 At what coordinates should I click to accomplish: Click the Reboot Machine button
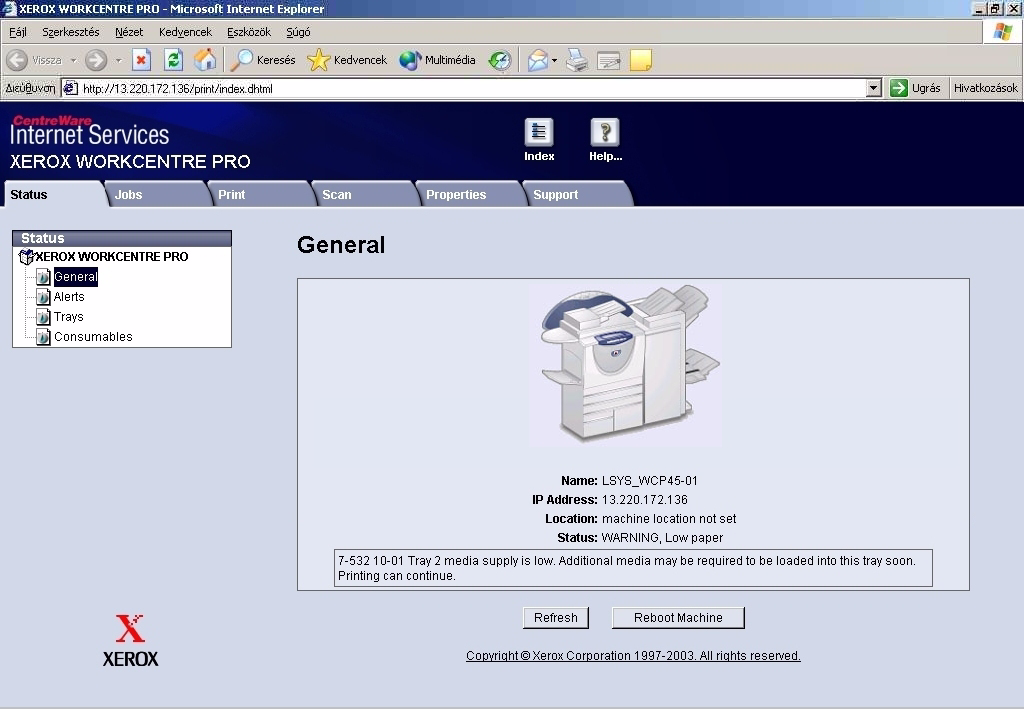678,618
